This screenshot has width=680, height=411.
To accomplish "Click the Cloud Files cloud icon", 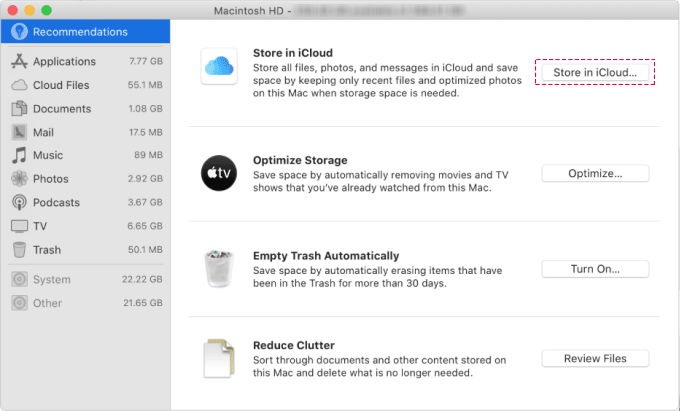I will point(19,85).
